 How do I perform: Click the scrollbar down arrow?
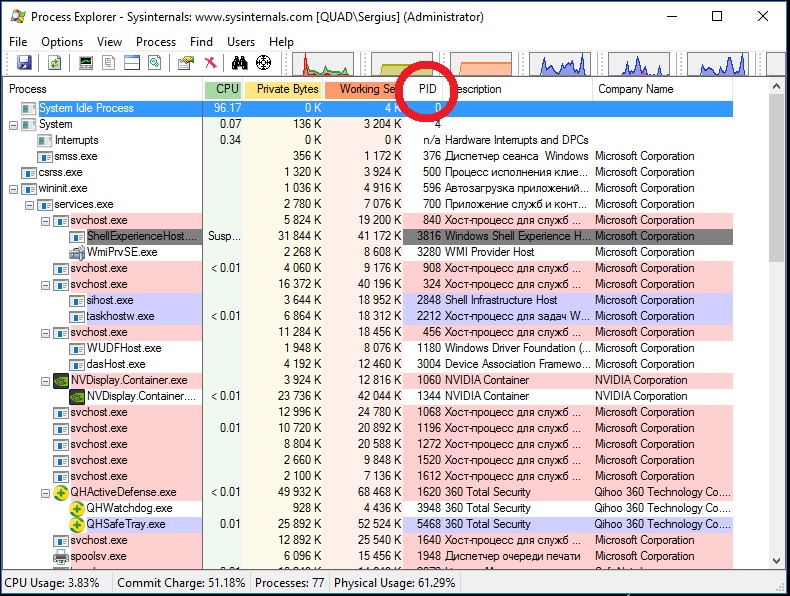[x=776, y=560]
